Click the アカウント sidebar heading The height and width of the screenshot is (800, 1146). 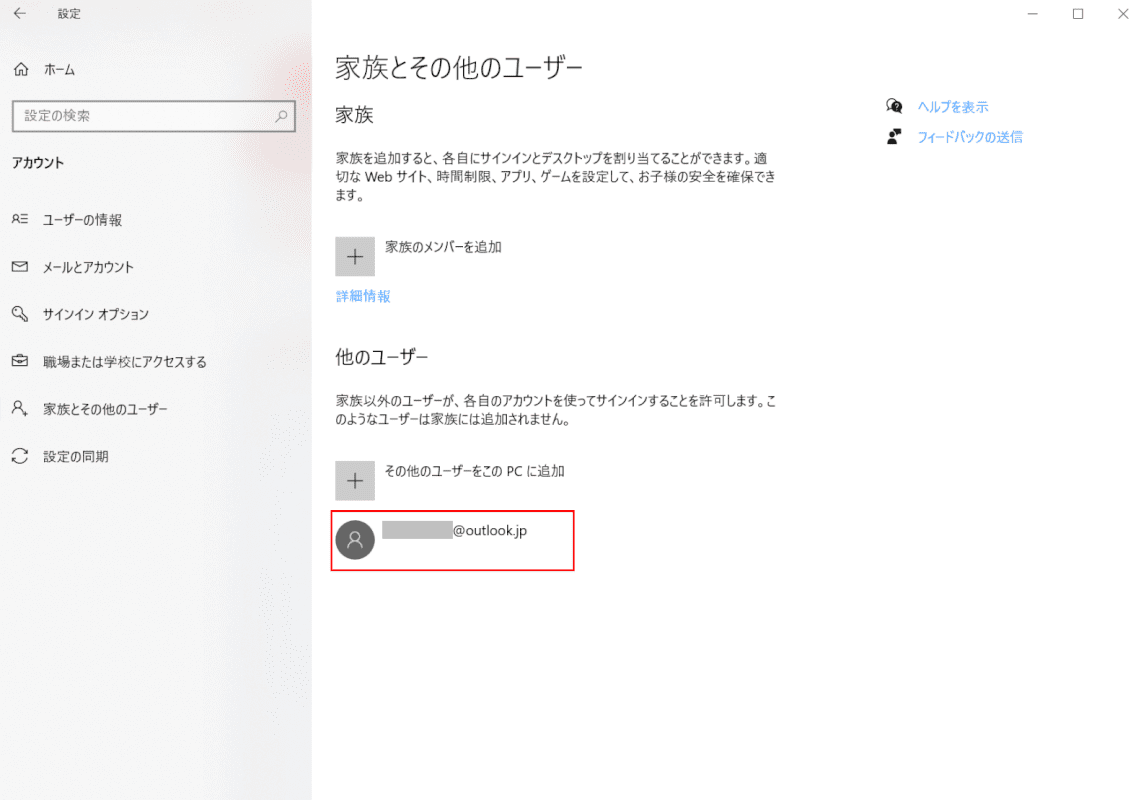[38, 163]
